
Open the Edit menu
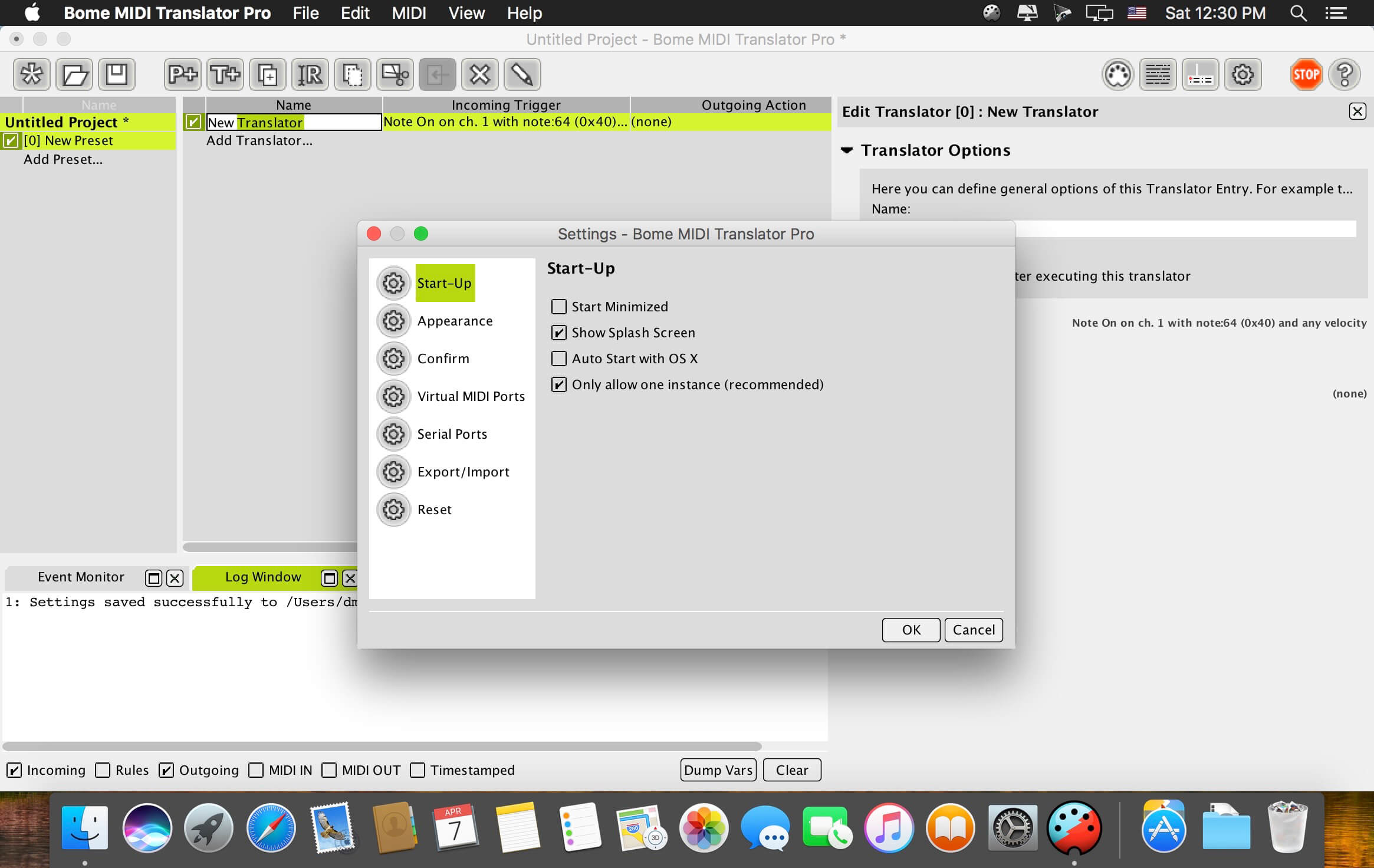click(355, 13)
